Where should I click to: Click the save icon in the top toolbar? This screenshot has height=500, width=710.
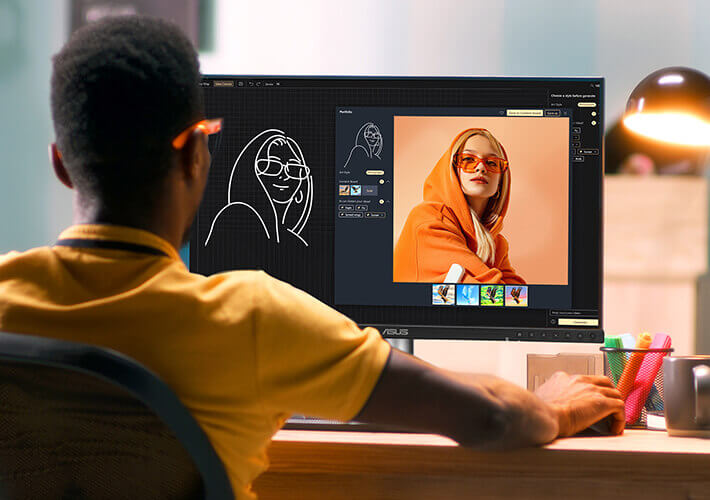tap(240, 84)
